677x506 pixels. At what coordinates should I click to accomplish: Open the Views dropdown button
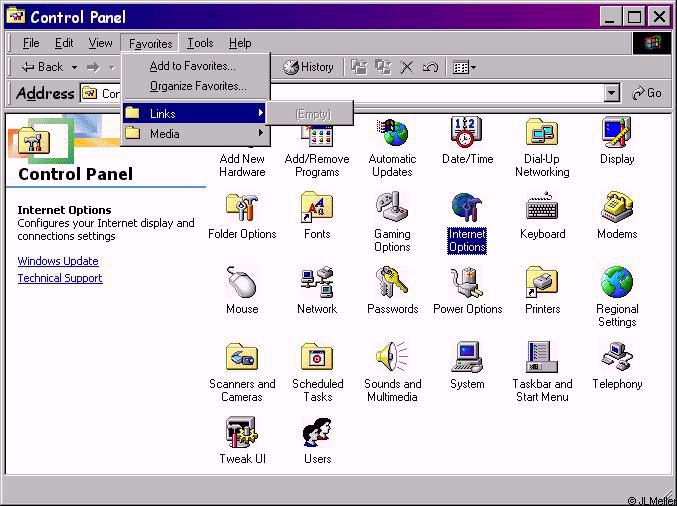point(464,67)
